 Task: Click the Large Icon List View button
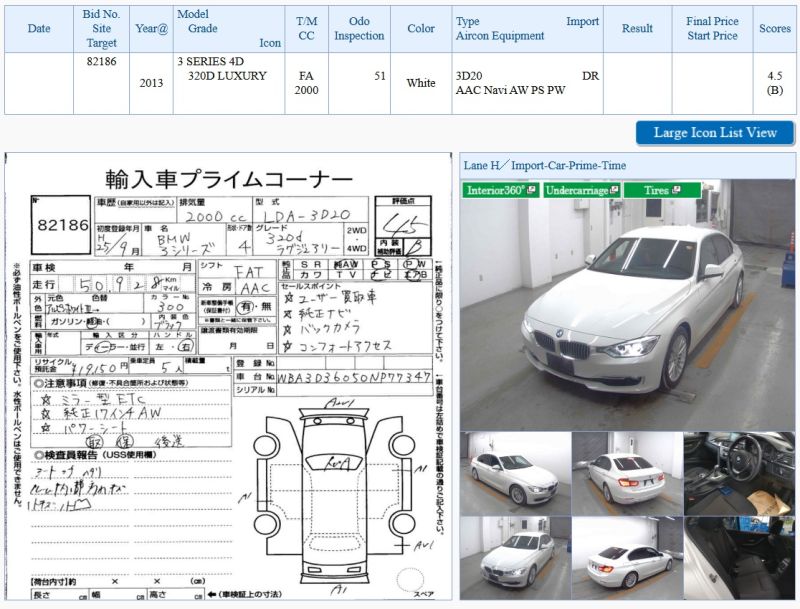point(715,133)
